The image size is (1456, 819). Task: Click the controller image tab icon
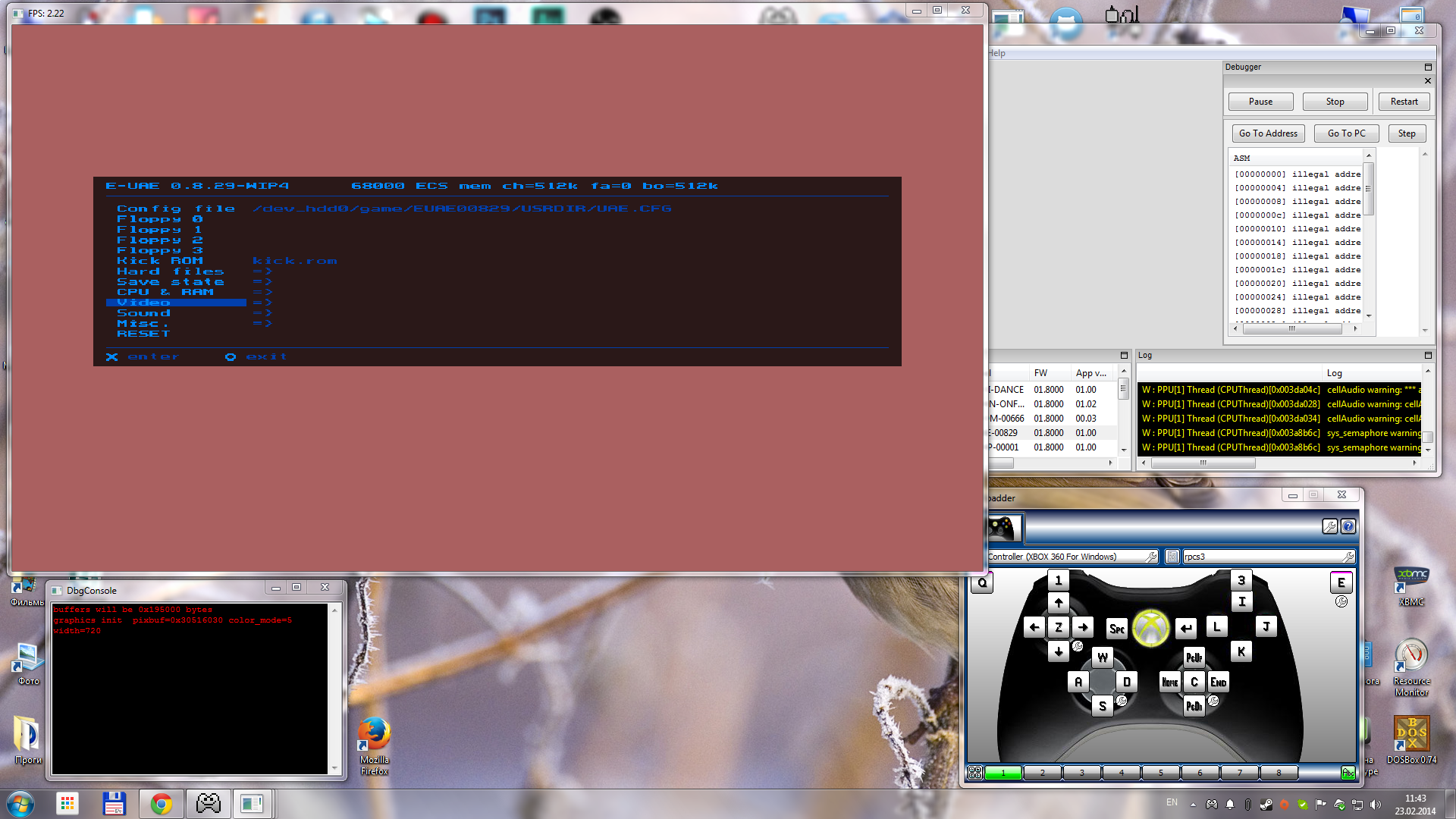tap(1004, 527)
